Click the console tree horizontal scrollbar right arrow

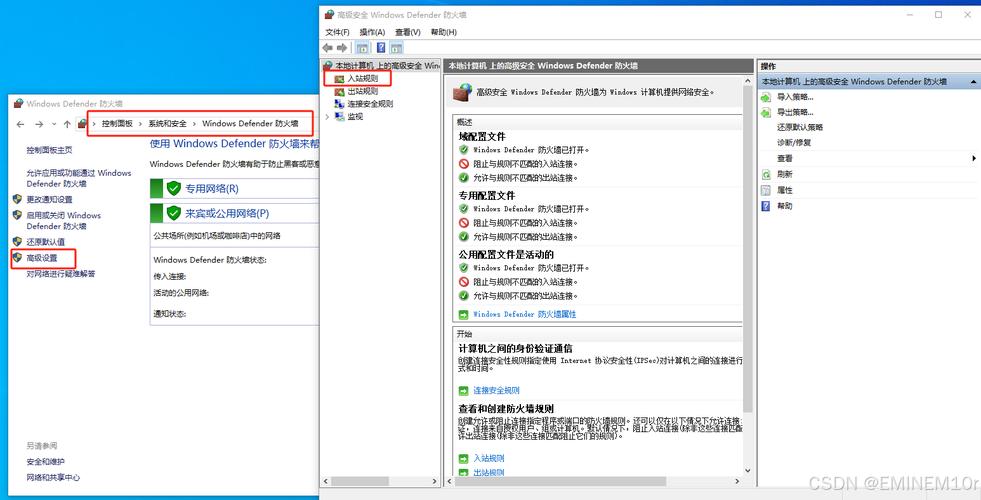[x=435, y=481]
